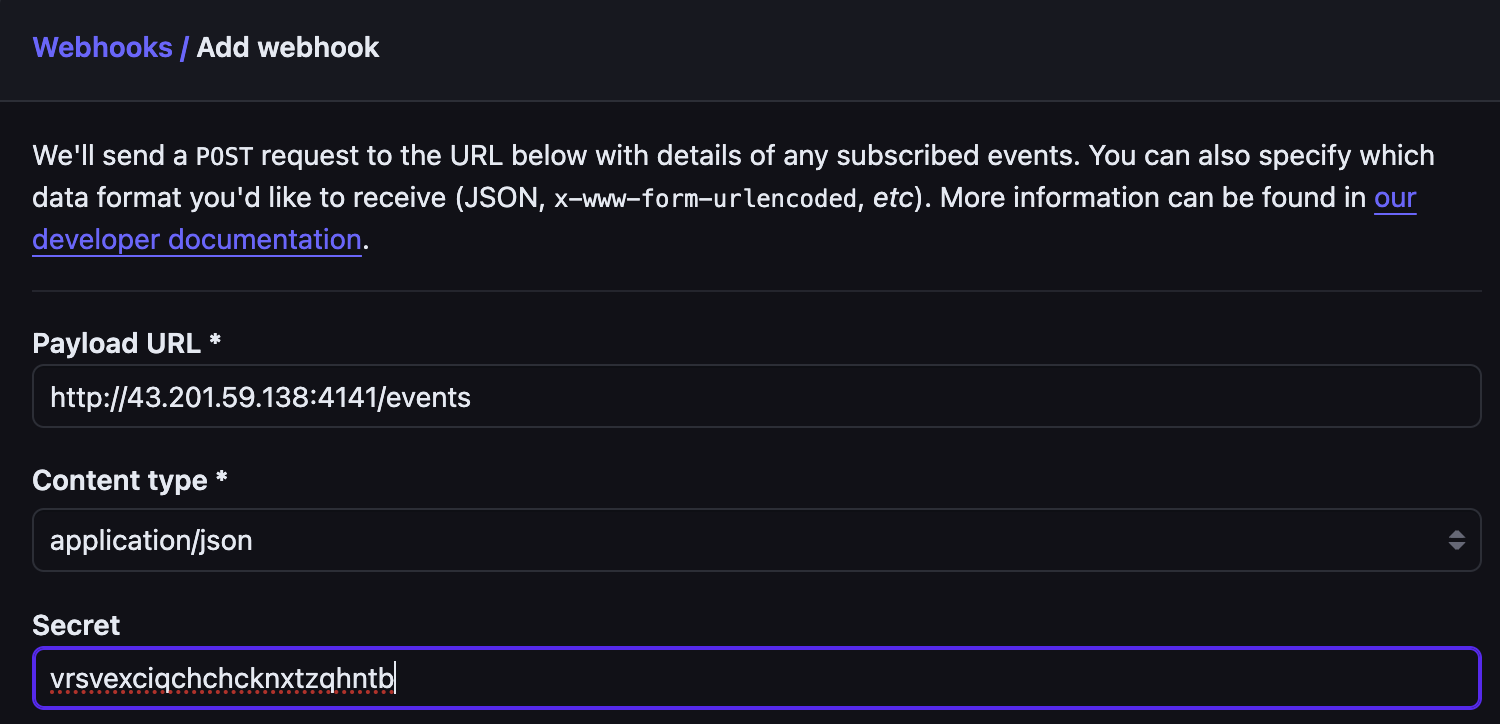Follow the 'developer documentation' link

(x=196, y=240)
